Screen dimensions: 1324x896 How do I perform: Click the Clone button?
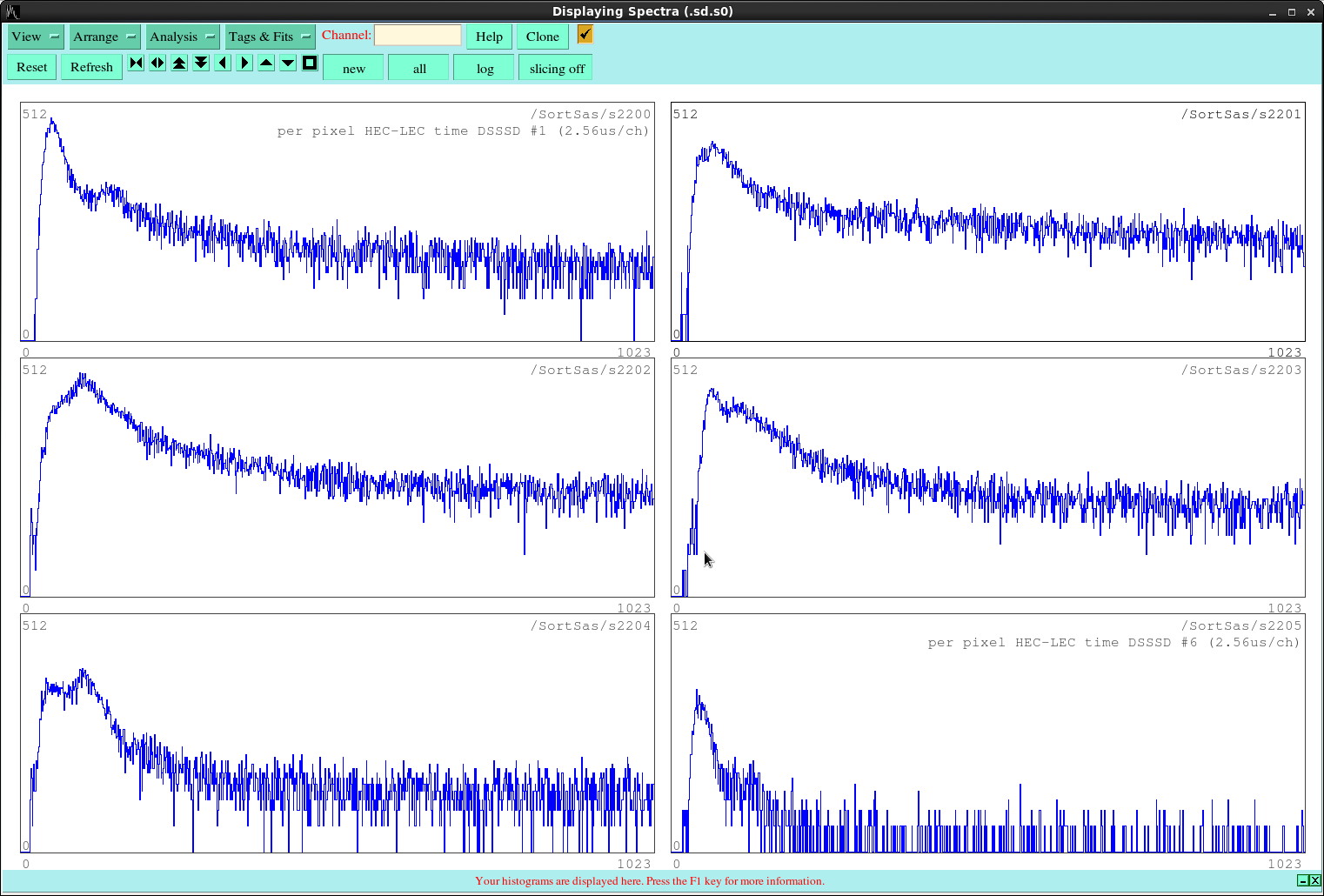(543, 37)
